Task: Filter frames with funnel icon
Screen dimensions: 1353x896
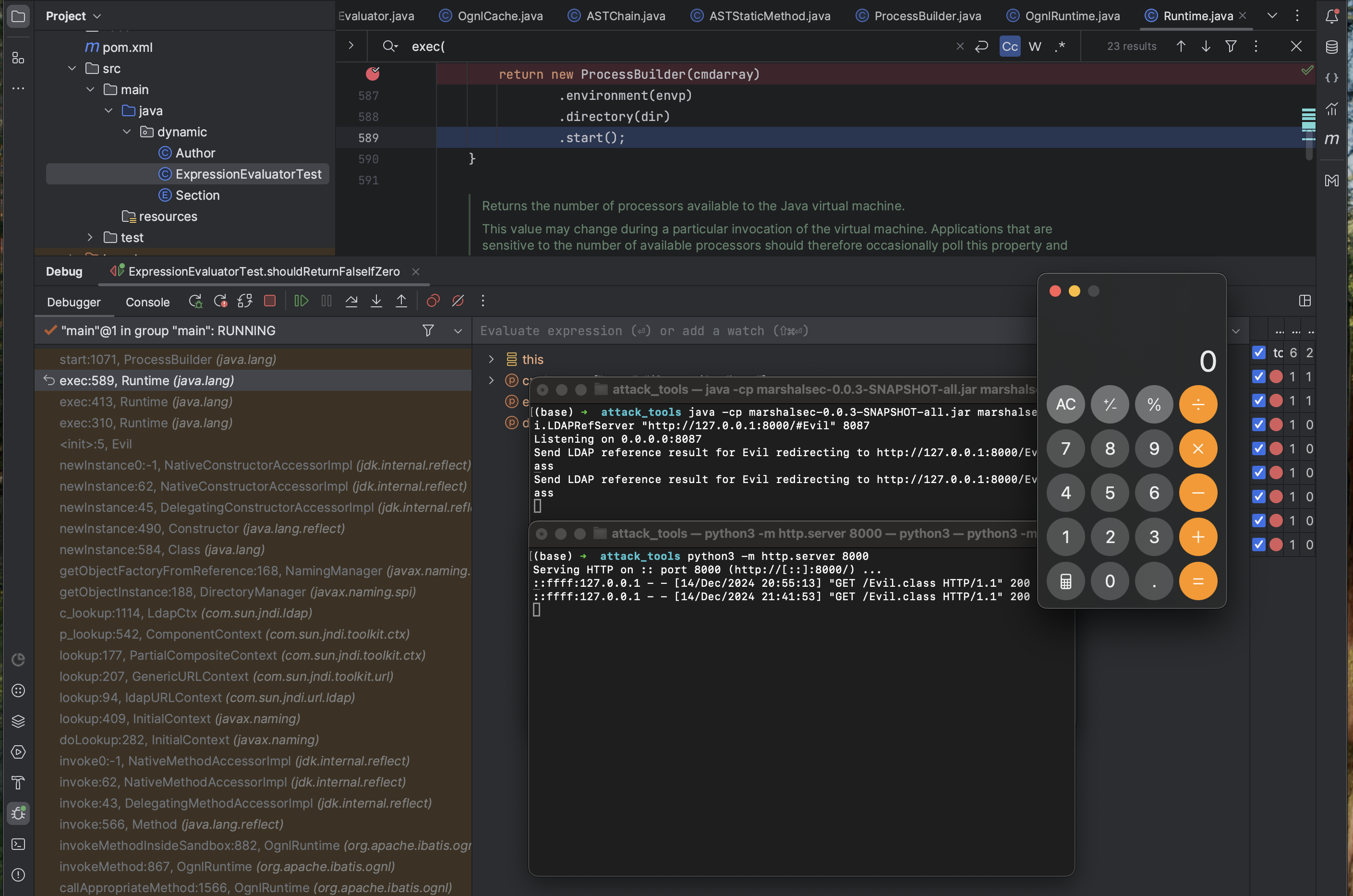Action: 428,331
